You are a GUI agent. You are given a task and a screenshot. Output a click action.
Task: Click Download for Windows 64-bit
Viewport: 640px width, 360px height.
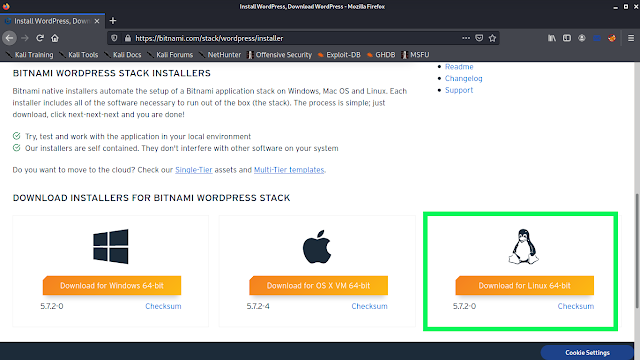click(x=112, y=285)
